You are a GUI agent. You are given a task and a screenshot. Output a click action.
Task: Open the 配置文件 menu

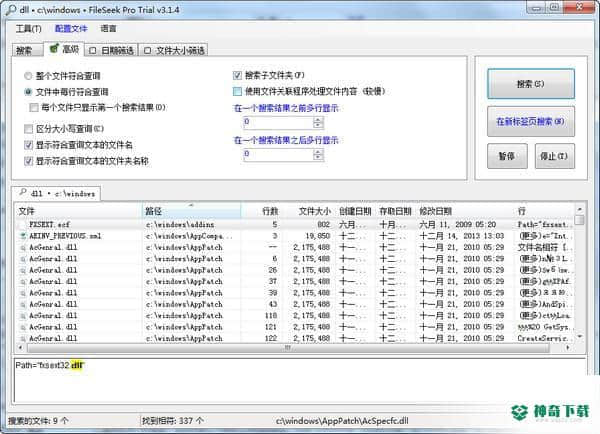(x=71, y=29)
